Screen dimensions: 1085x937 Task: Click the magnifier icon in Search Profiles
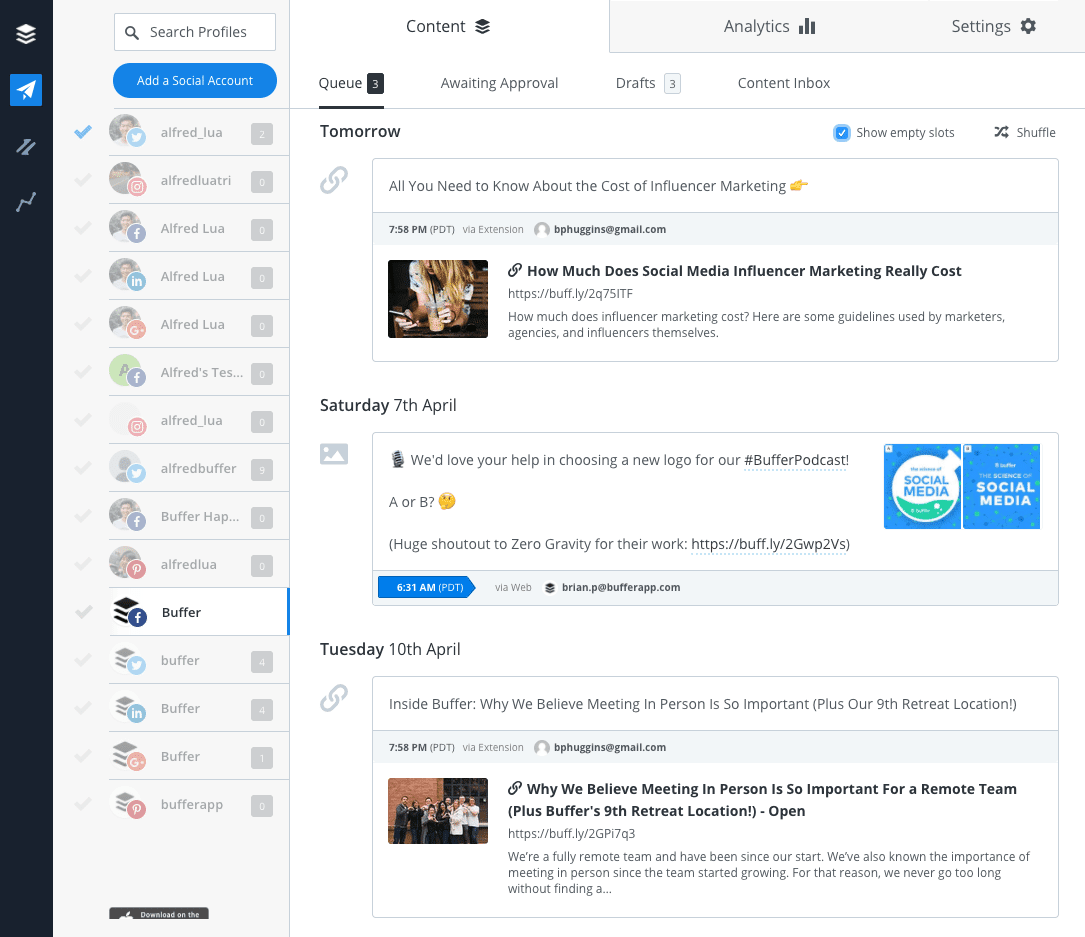[x=132, y=32]
